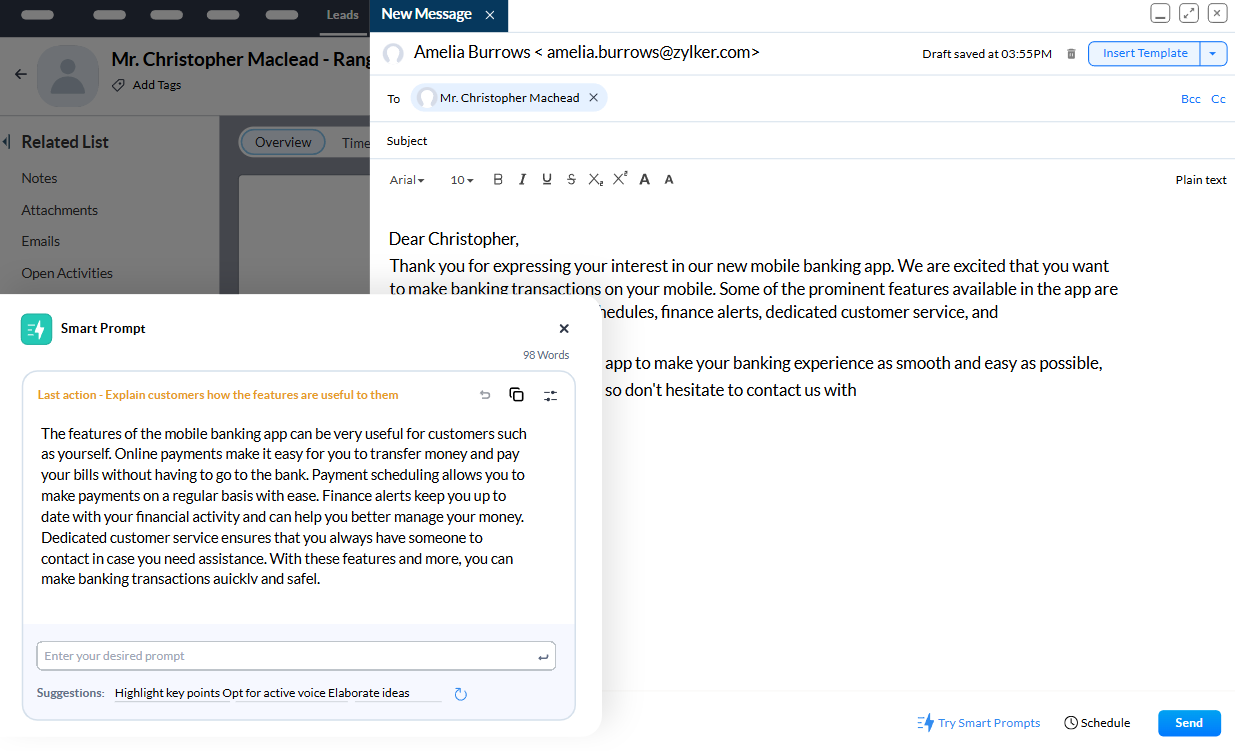Schedule the email for later
Screen dimensions: 1235x751
1097,723
